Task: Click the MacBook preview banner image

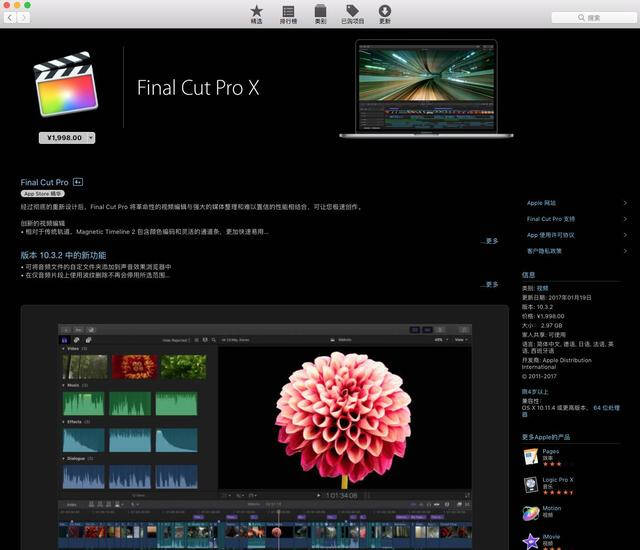Action: pyautogui.click(x=426, y=89)
